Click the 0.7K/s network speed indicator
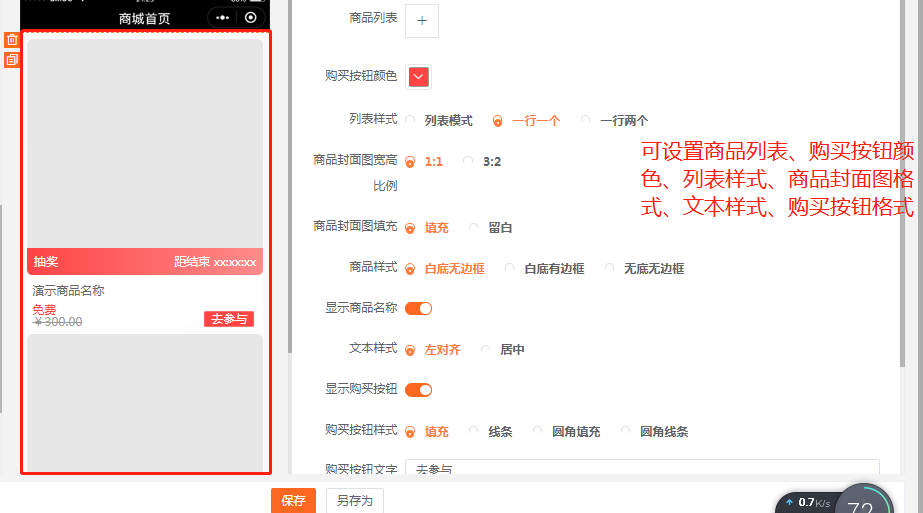 click(x=808, y=502)
